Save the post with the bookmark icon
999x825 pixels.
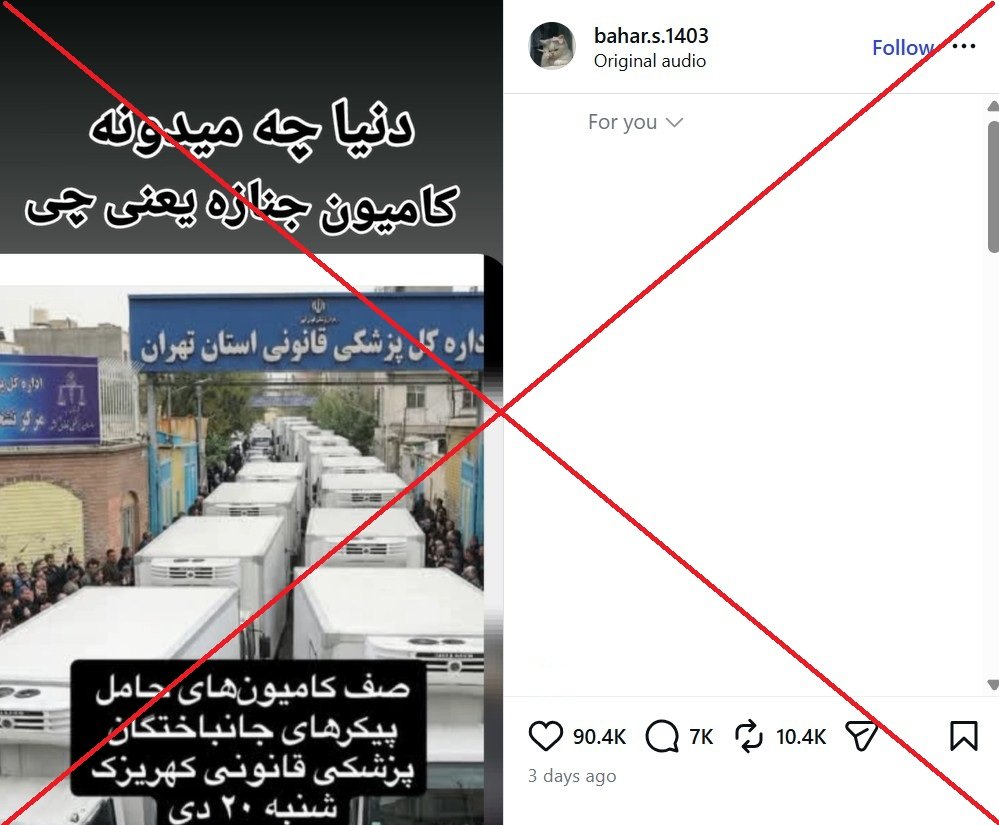963,736
